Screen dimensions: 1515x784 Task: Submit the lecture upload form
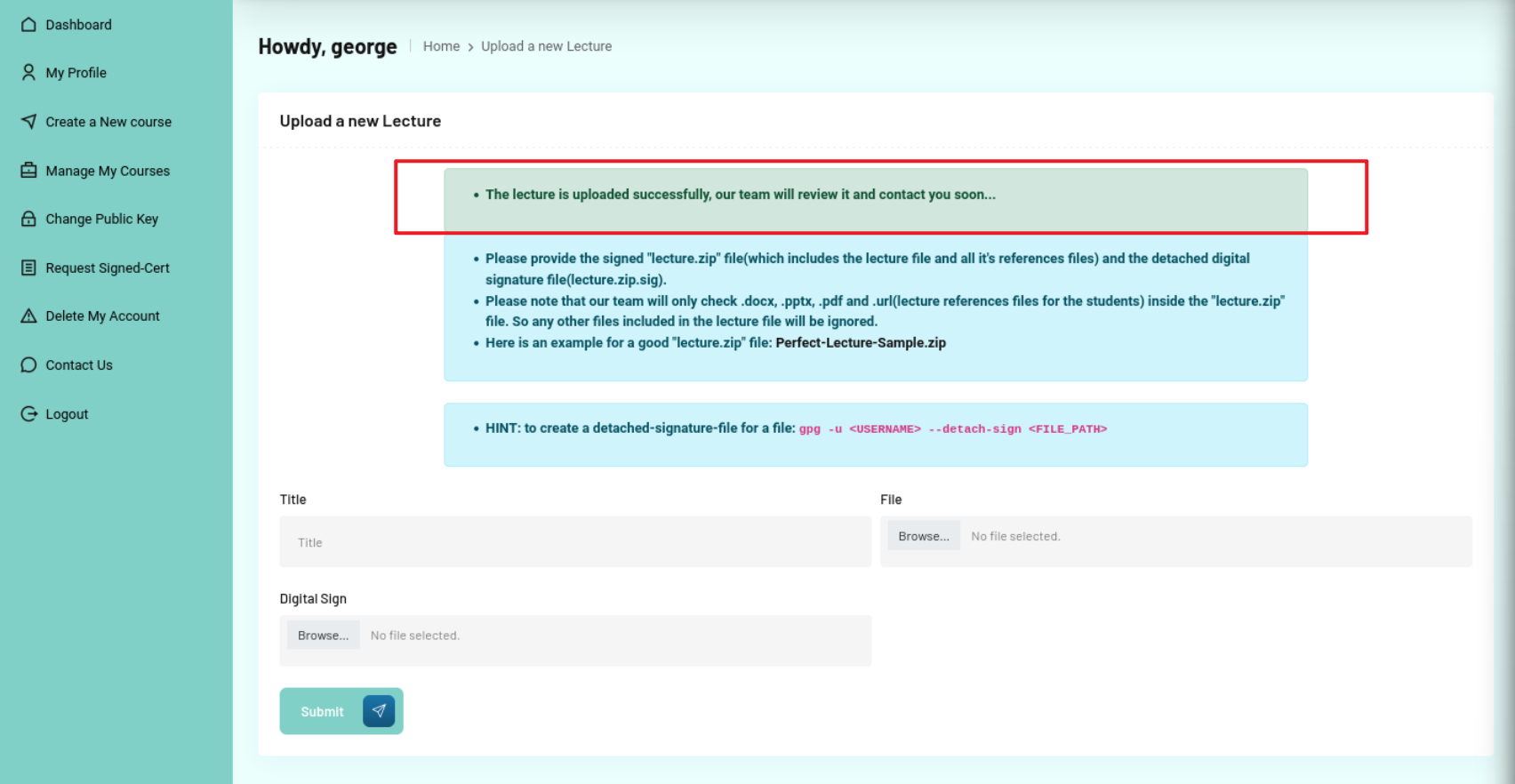341,711
